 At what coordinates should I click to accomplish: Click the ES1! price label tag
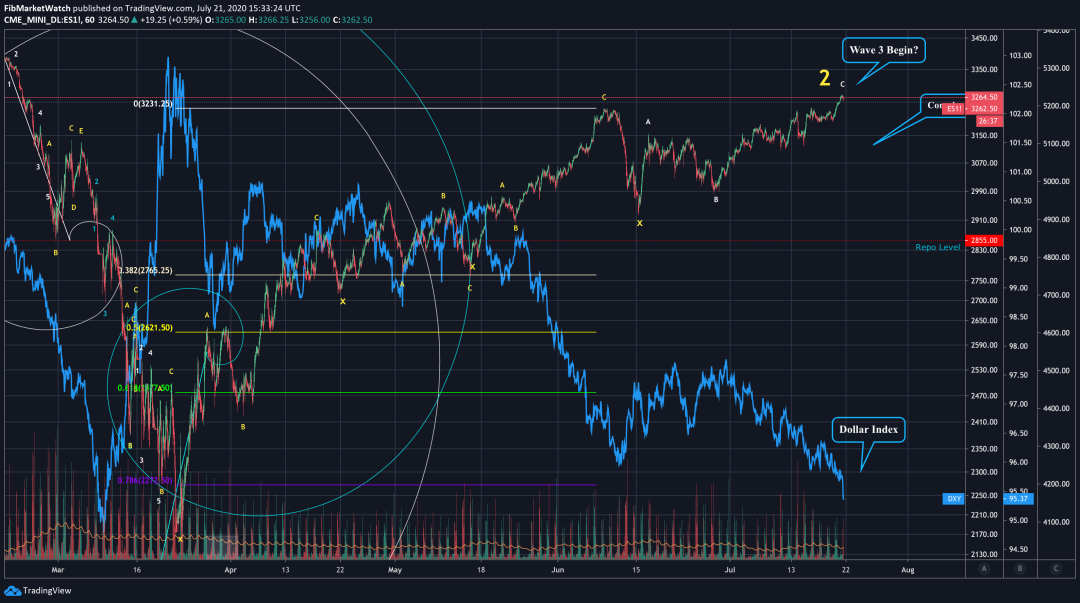[955, 108]
